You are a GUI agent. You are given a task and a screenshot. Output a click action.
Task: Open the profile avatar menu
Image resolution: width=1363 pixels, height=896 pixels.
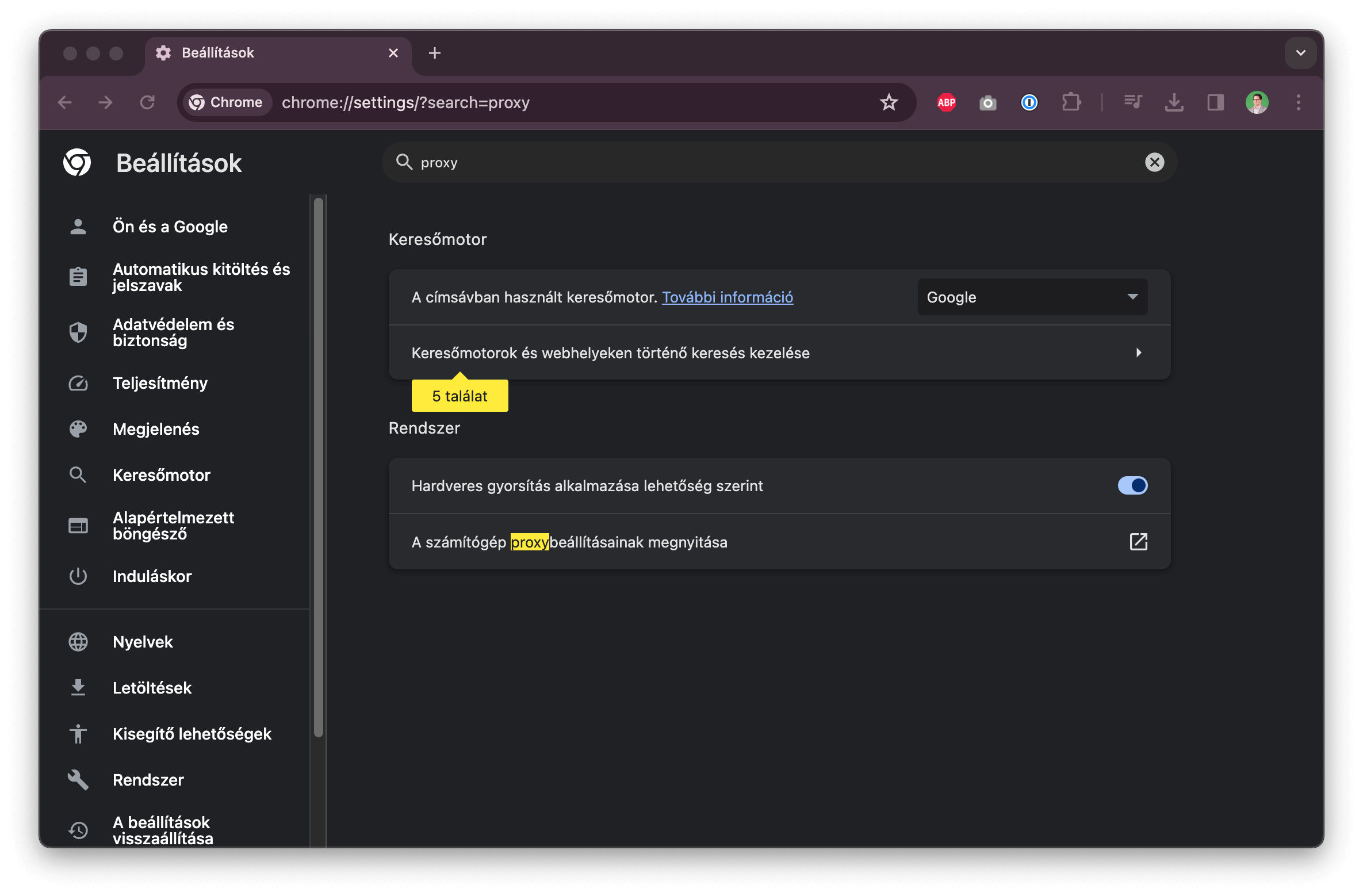pos(1257,103)
